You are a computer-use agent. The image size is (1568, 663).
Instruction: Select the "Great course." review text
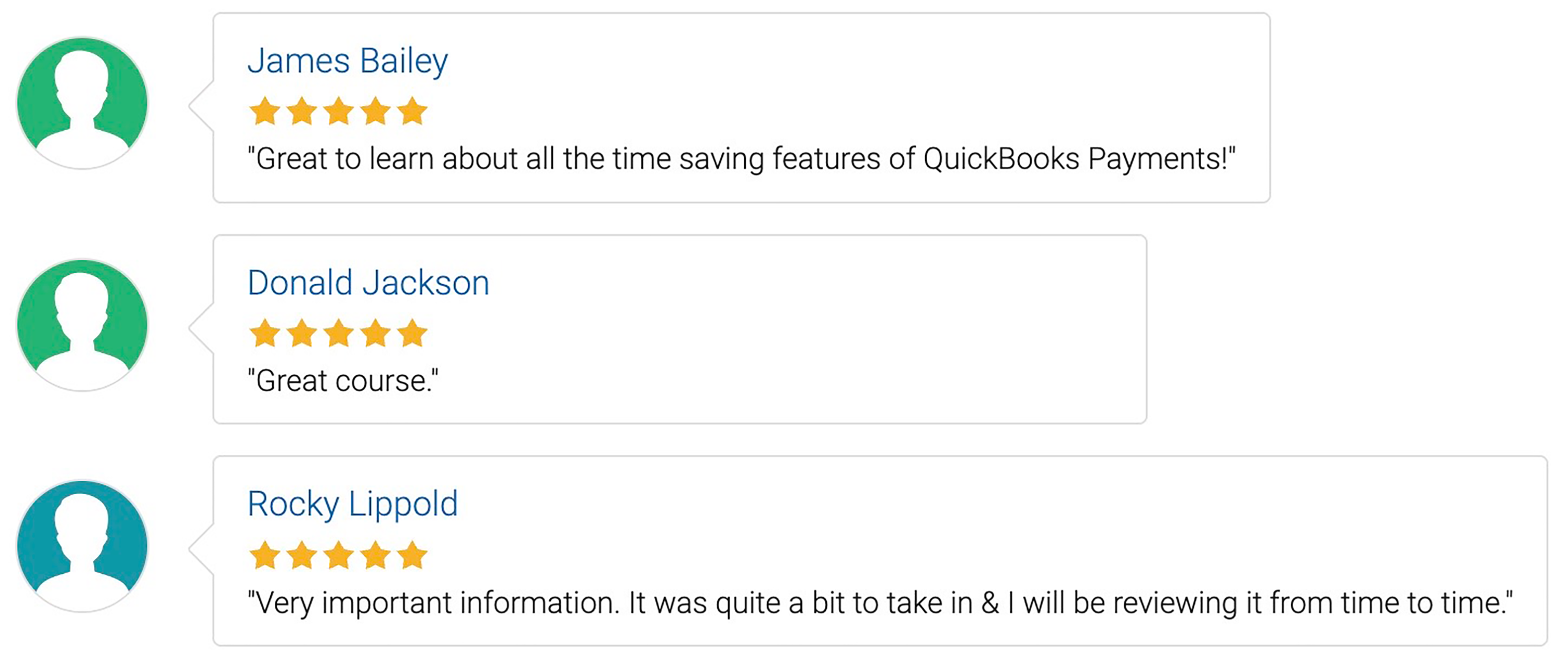(343, 381)
